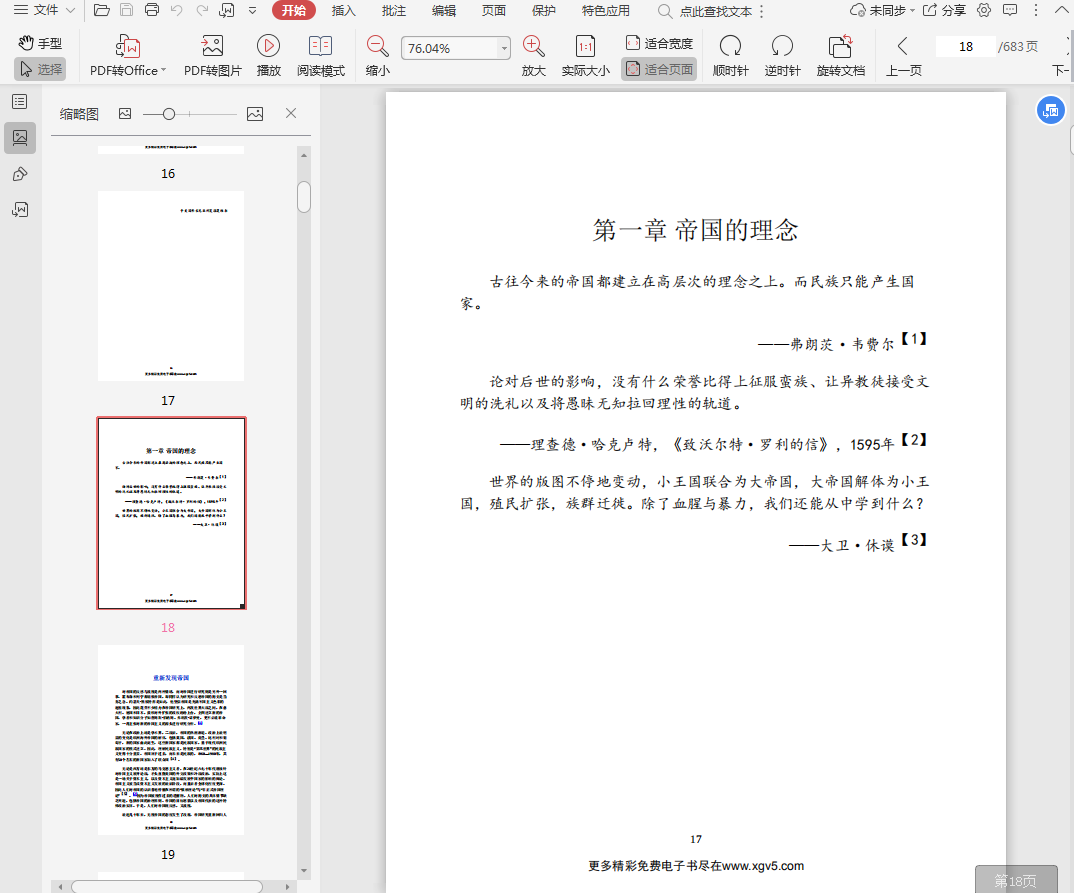The height and width of the screenshot is (893, 1074).
Task: Expand the quick access toolbar dropdown
Action: 252,10
